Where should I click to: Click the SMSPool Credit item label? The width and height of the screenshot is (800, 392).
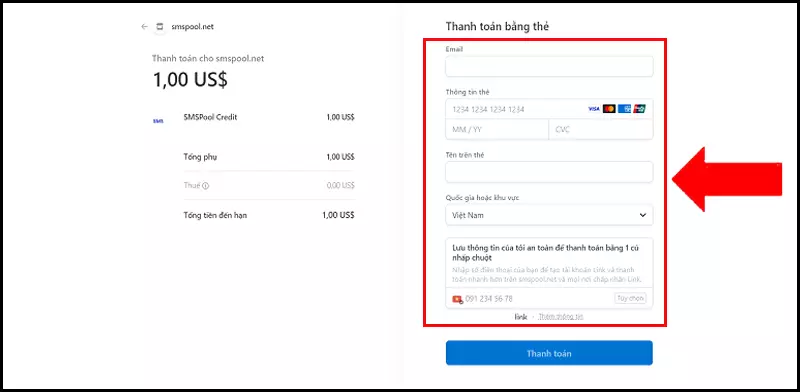pyautogui.click(x=210, y=117)
